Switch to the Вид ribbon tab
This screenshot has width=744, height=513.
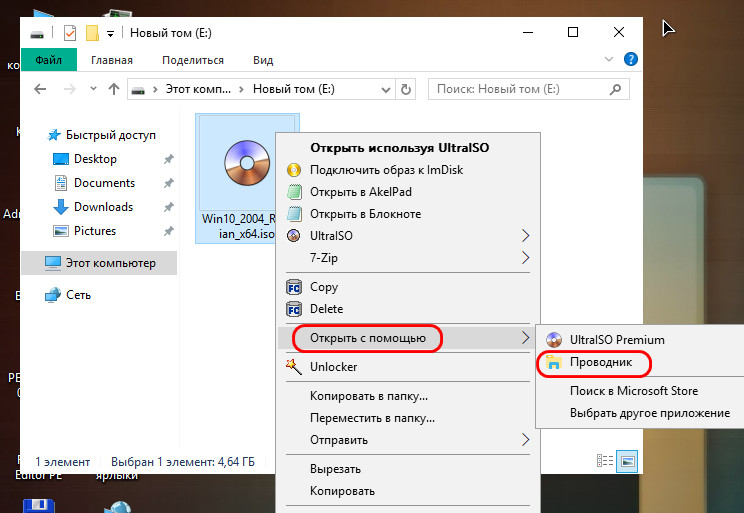[x=263, y=60]
